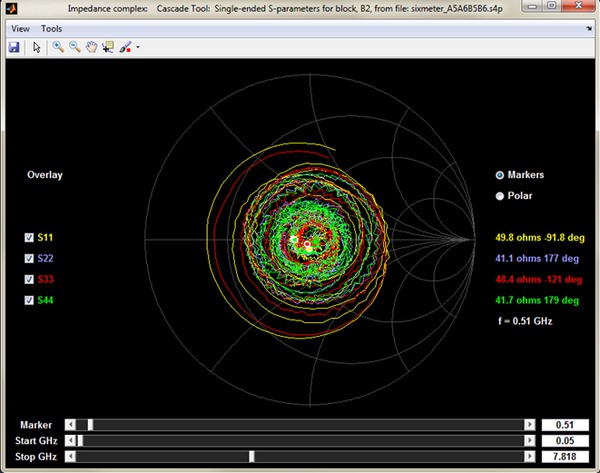The width and height of the screenshot is (600, 473).
Task: Open the brush tool dropdown arrow
Action: click(137, 47)
